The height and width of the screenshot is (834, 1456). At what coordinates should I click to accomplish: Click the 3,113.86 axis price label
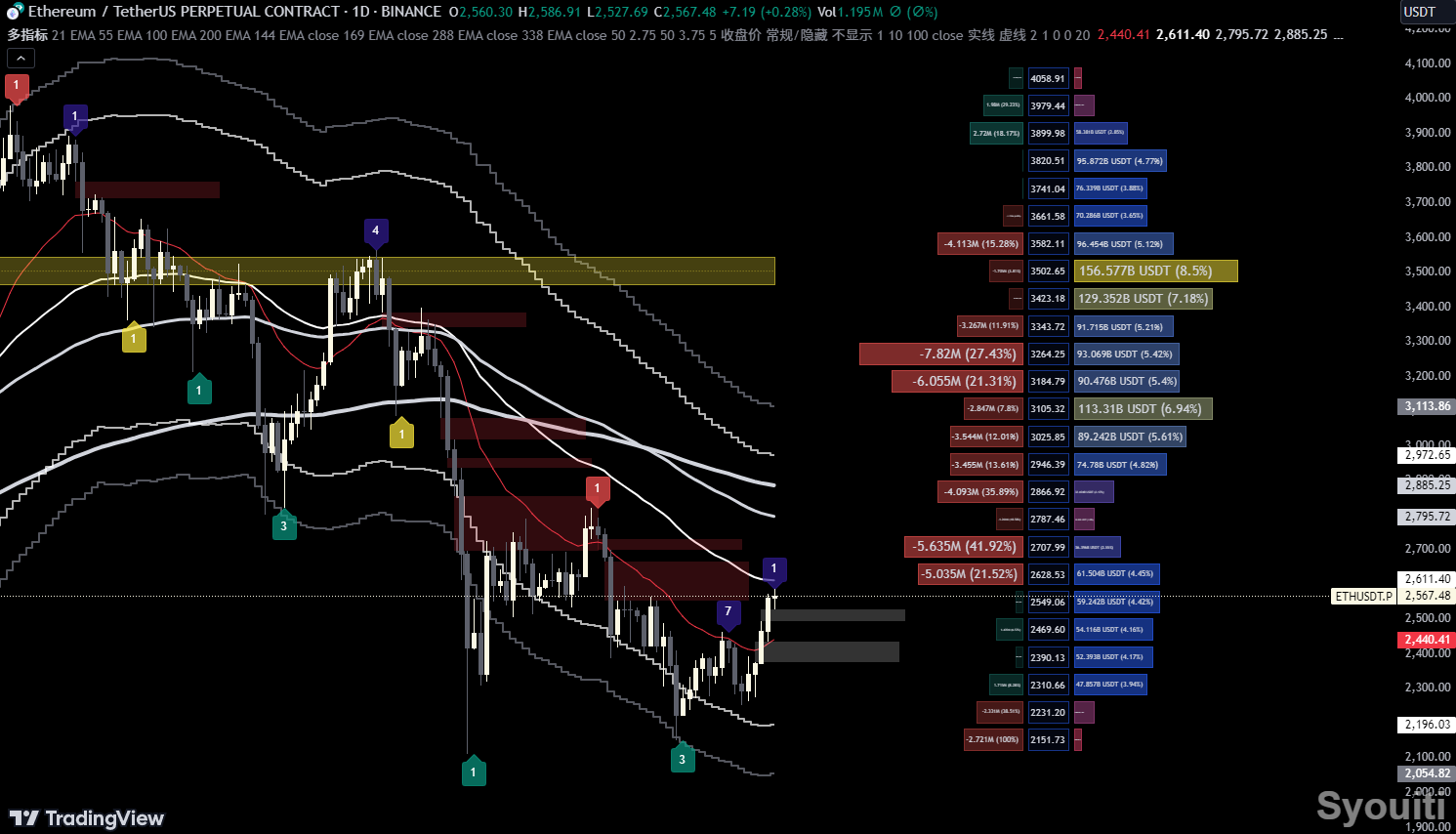[1427, 406]
